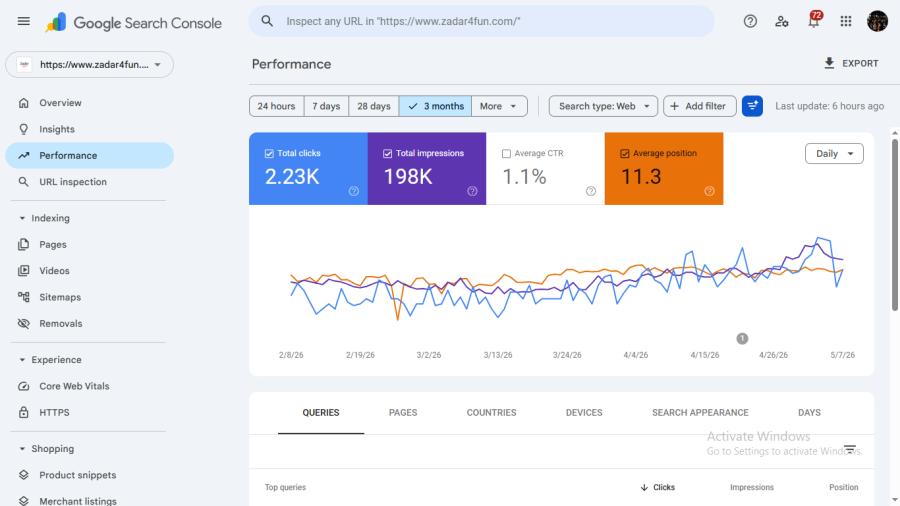This screenshot has height=506, width=900.
Task: Open the account profile avatar
Action: point(877,21)
